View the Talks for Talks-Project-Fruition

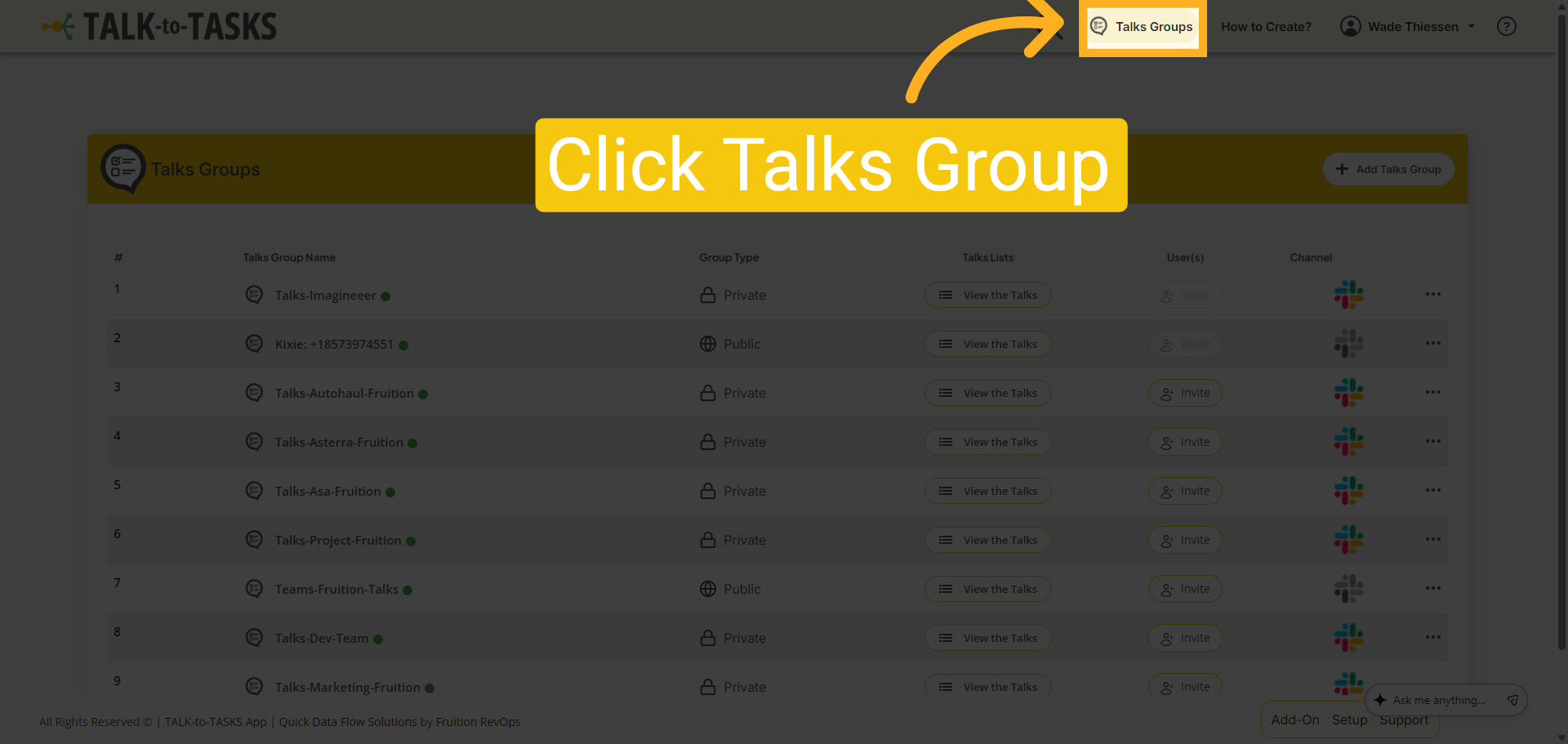coord(987,540)
